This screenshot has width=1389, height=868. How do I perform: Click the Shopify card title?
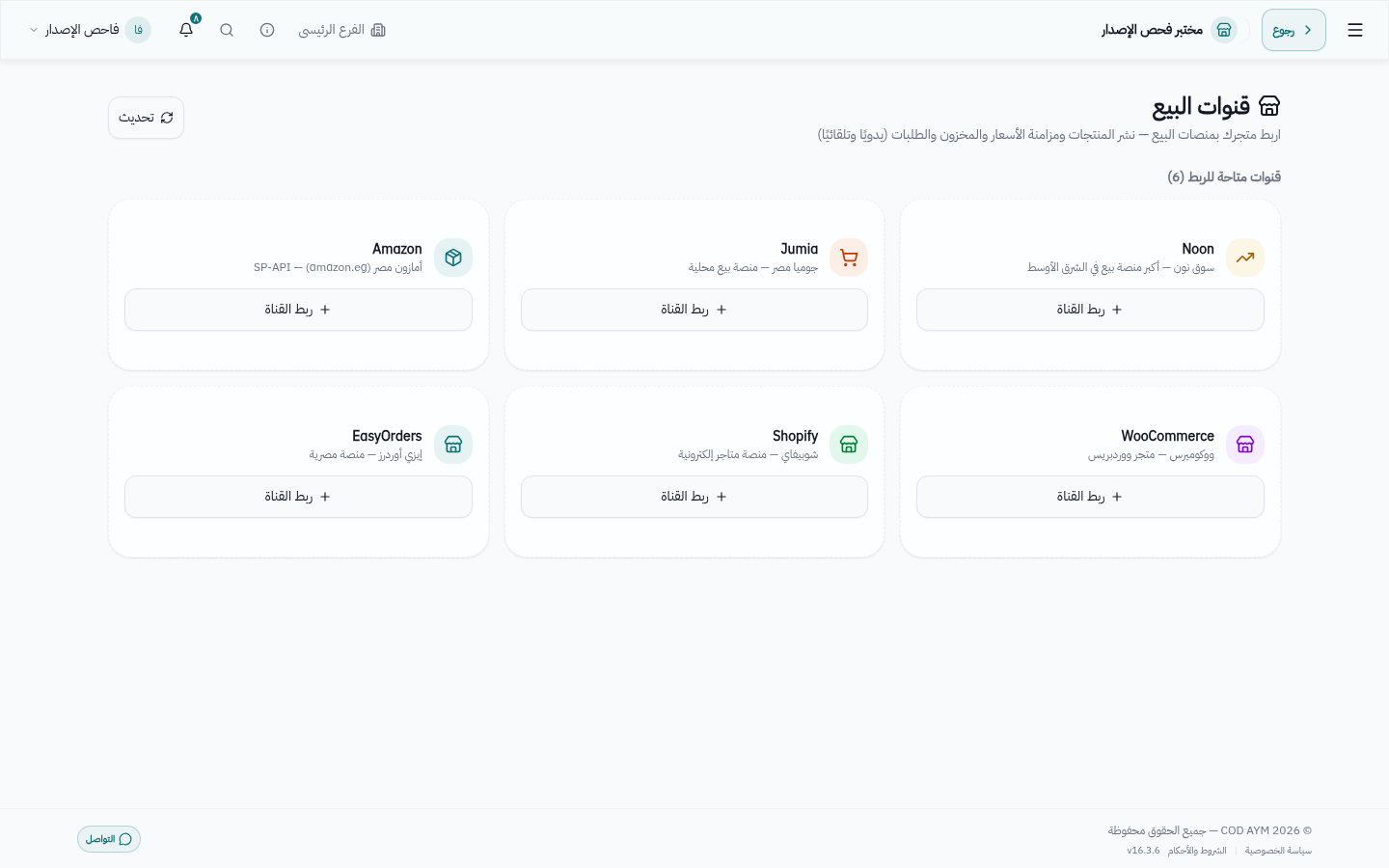click(795, 436)
